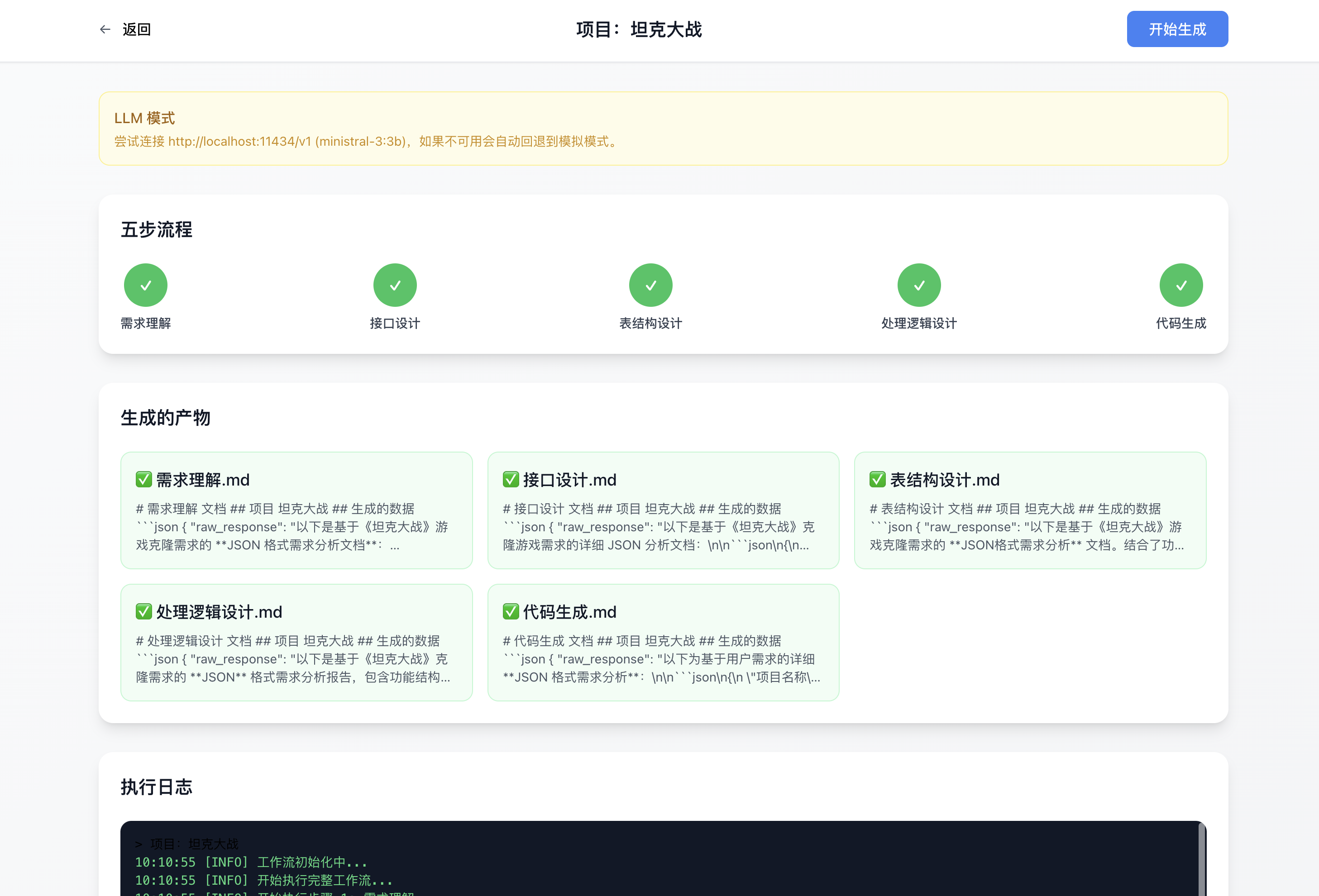
Task: Open the 需求理解.md artifact card
Action: [296, 510]
